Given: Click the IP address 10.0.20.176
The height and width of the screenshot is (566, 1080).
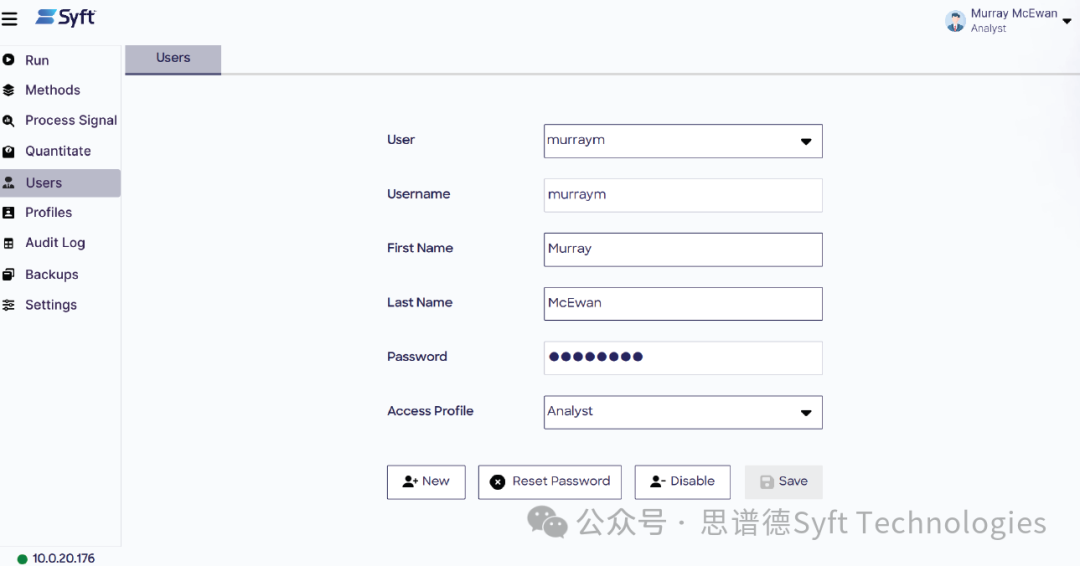Looking at the screenshot, I should coord(63,558).
